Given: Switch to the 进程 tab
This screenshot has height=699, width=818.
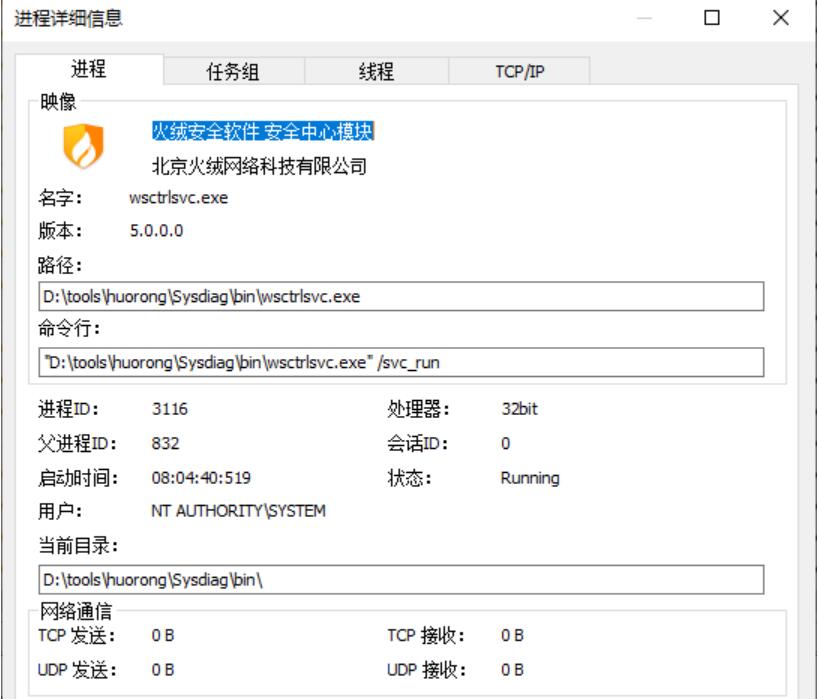Looking at the screenshot, I should (x=89, y=69).
